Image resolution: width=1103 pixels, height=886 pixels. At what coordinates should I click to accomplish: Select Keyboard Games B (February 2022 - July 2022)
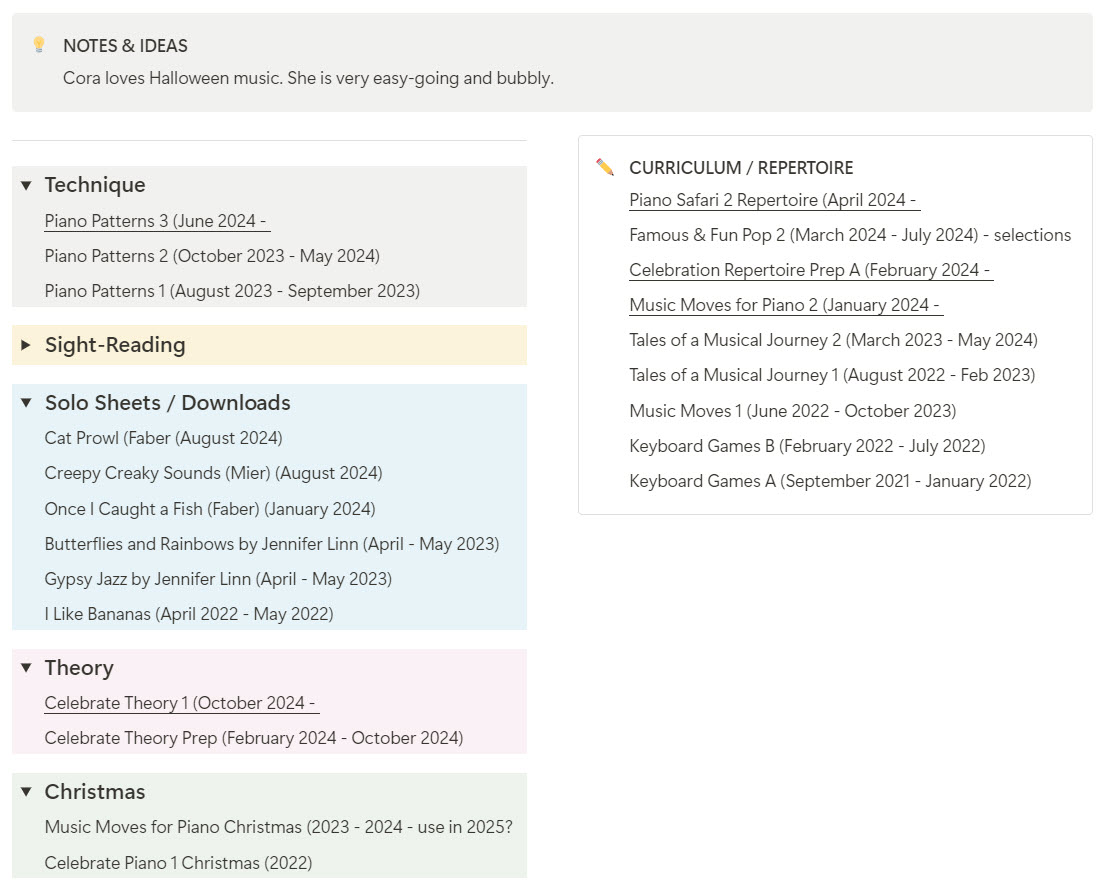(x=807, y=447)
